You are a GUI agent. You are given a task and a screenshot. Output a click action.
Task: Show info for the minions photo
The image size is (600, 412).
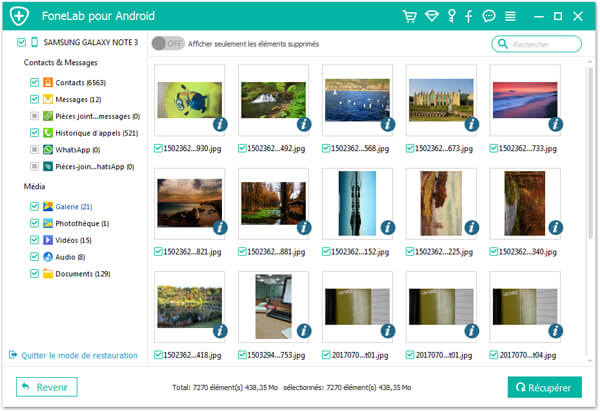pyautogui.click(x=218, y=125)
